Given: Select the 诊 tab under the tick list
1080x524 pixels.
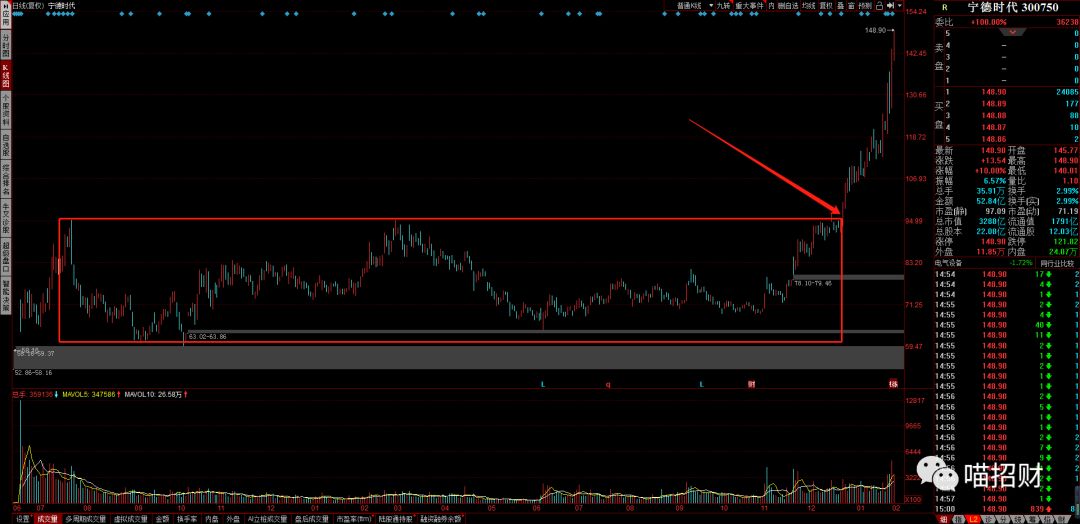Looking at the screenshot, I should click(988, 519).
